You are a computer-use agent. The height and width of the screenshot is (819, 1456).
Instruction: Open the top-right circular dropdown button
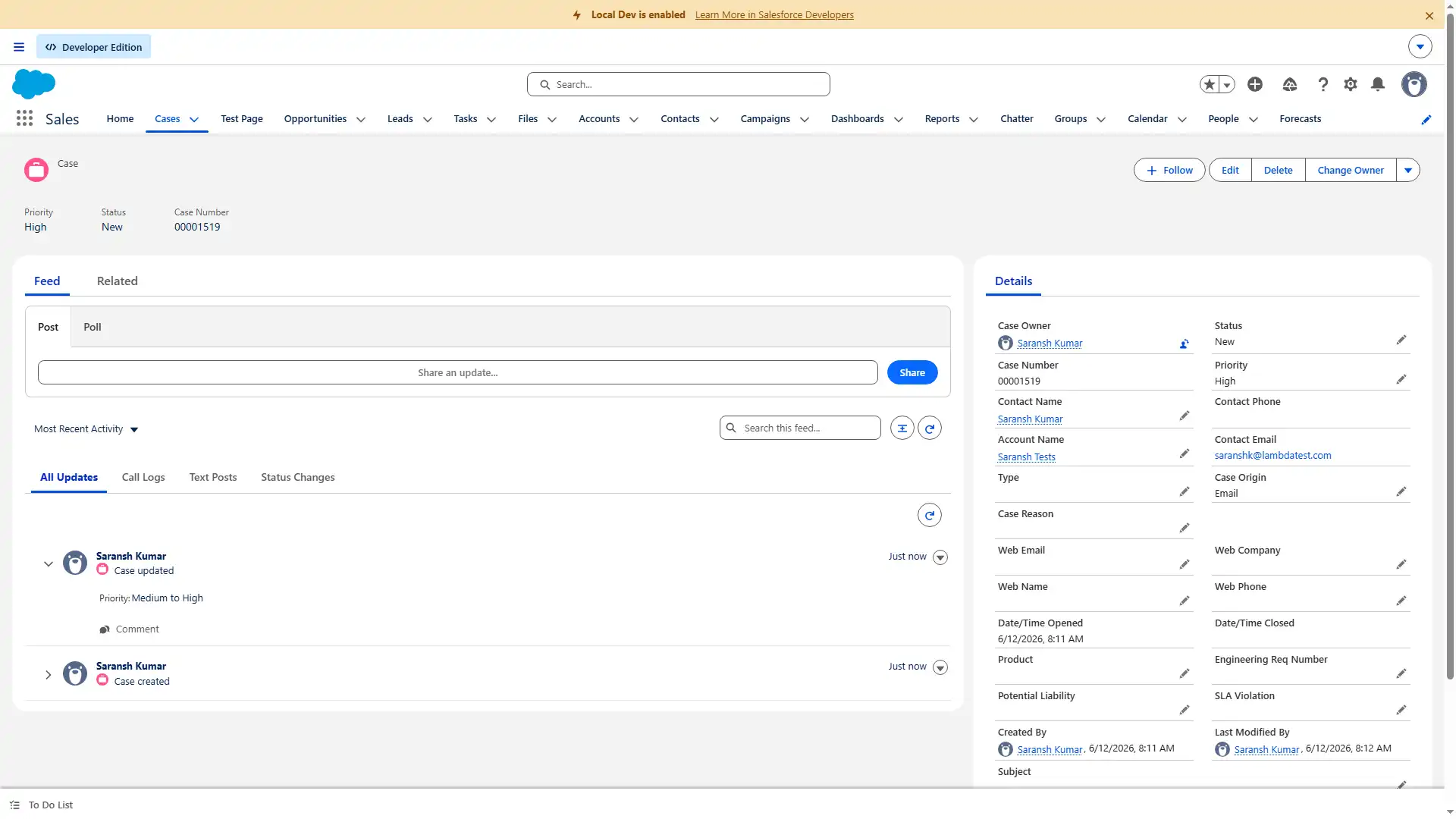pyautogui.click(x=1420, y=46)
